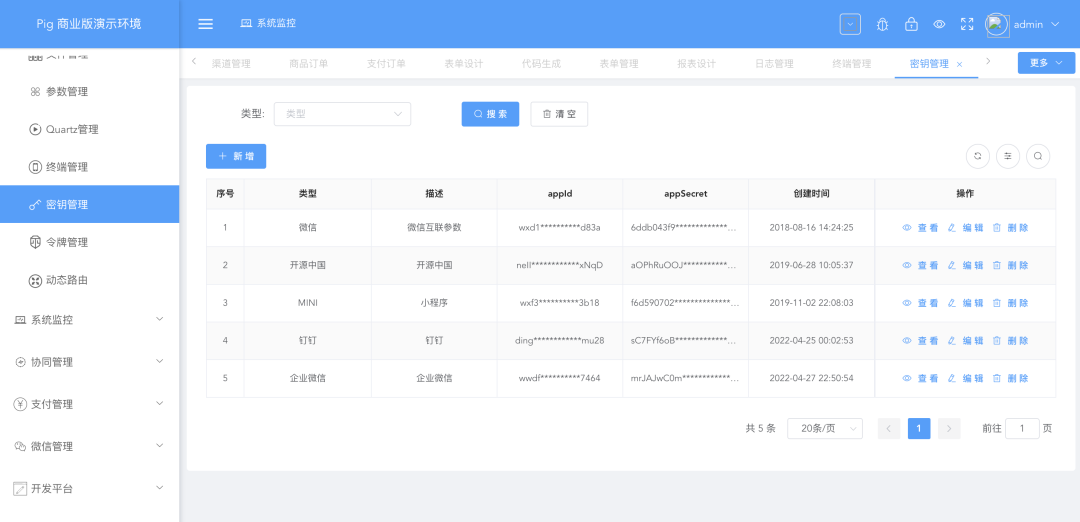Open the small dropdown box in header
Viewport: 1080px width, 522px height.
tap(850, 24)
